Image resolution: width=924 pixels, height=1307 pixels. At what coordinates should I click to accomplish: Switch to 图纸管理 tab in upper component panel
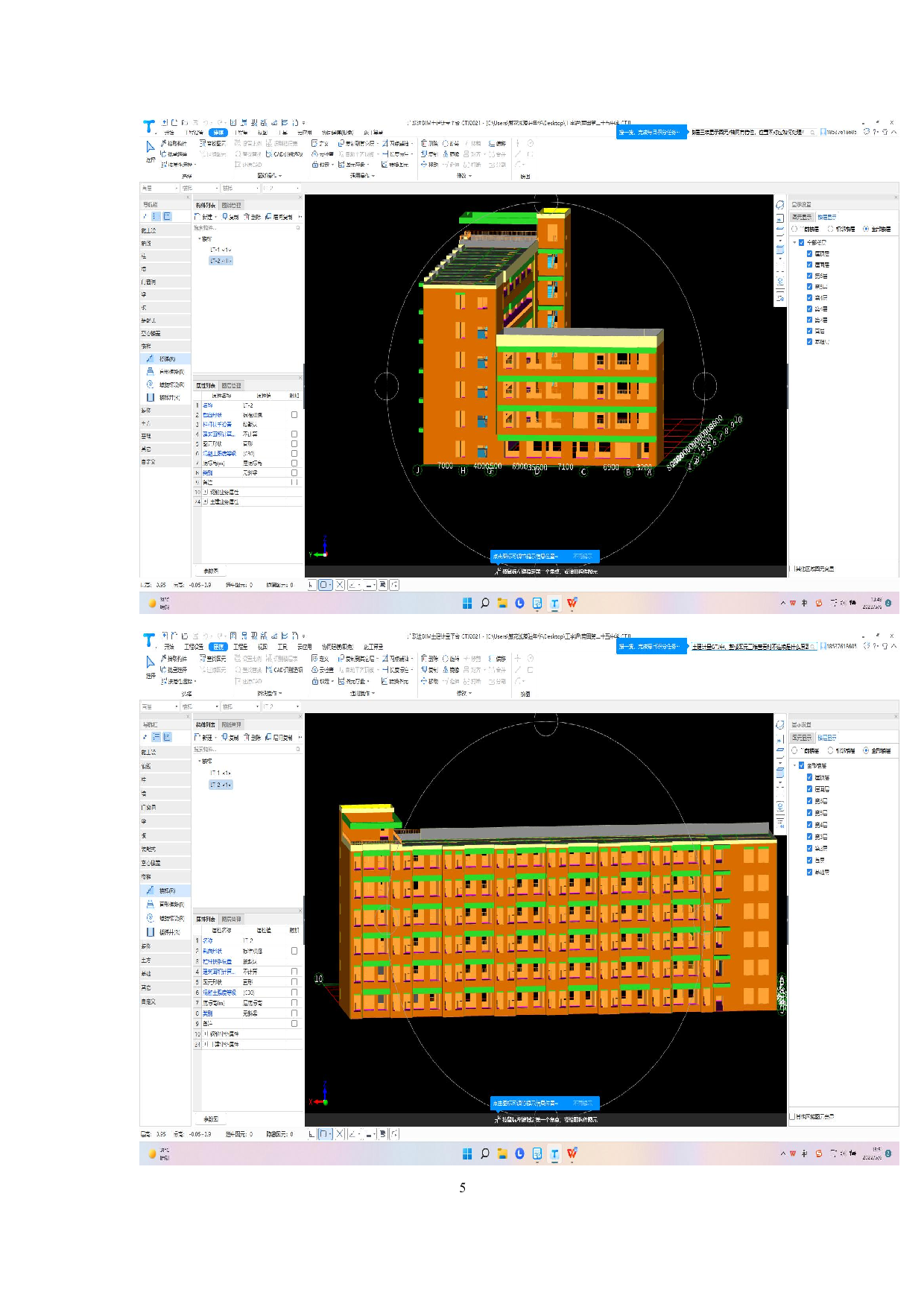[231, 205]
